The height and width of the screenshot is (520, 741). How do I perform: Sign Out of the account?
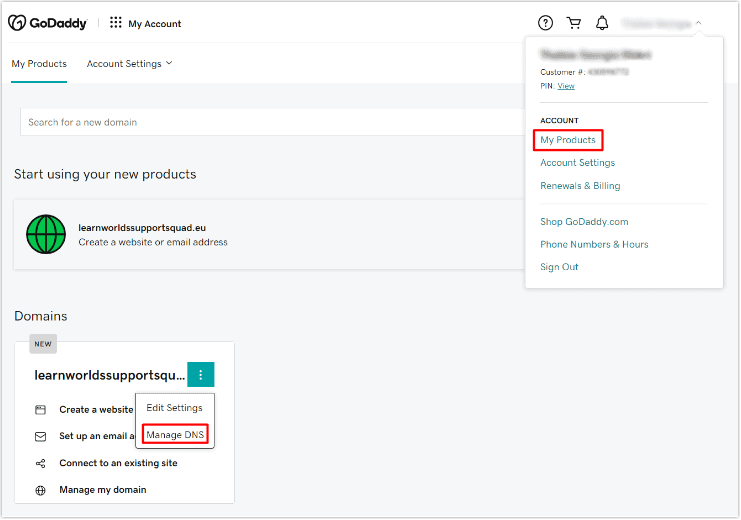pos(559,267)
